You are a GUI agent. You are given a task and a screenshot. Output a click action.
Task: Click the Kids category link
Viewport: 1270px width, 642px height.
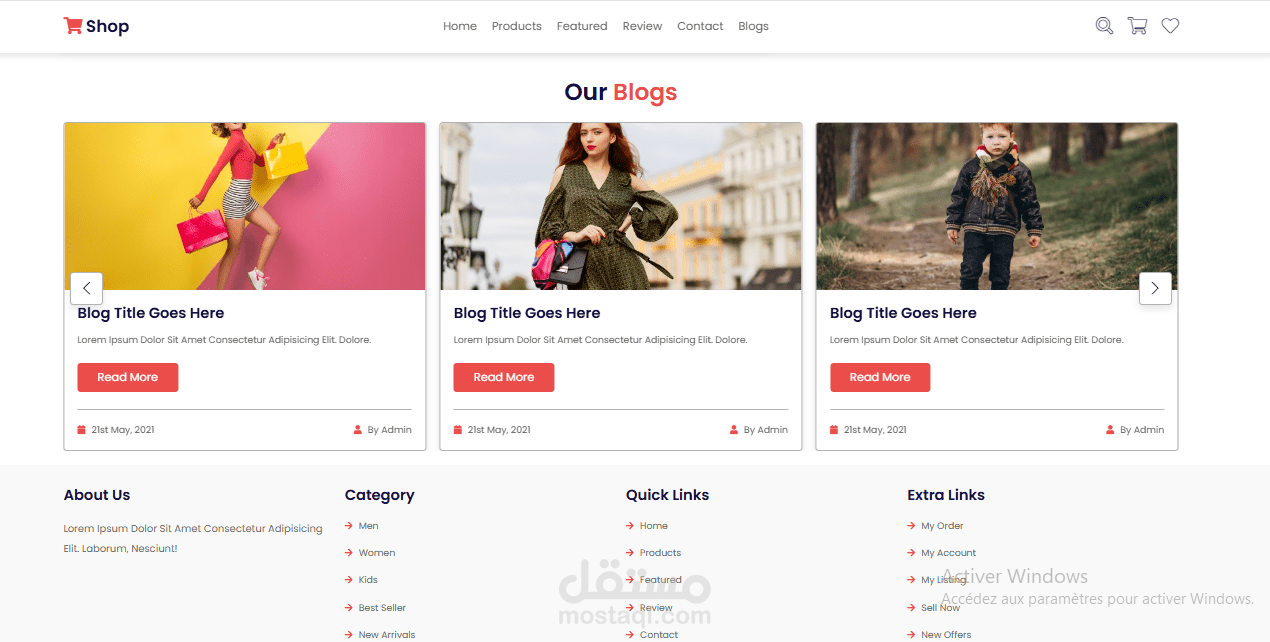[362, 580]
